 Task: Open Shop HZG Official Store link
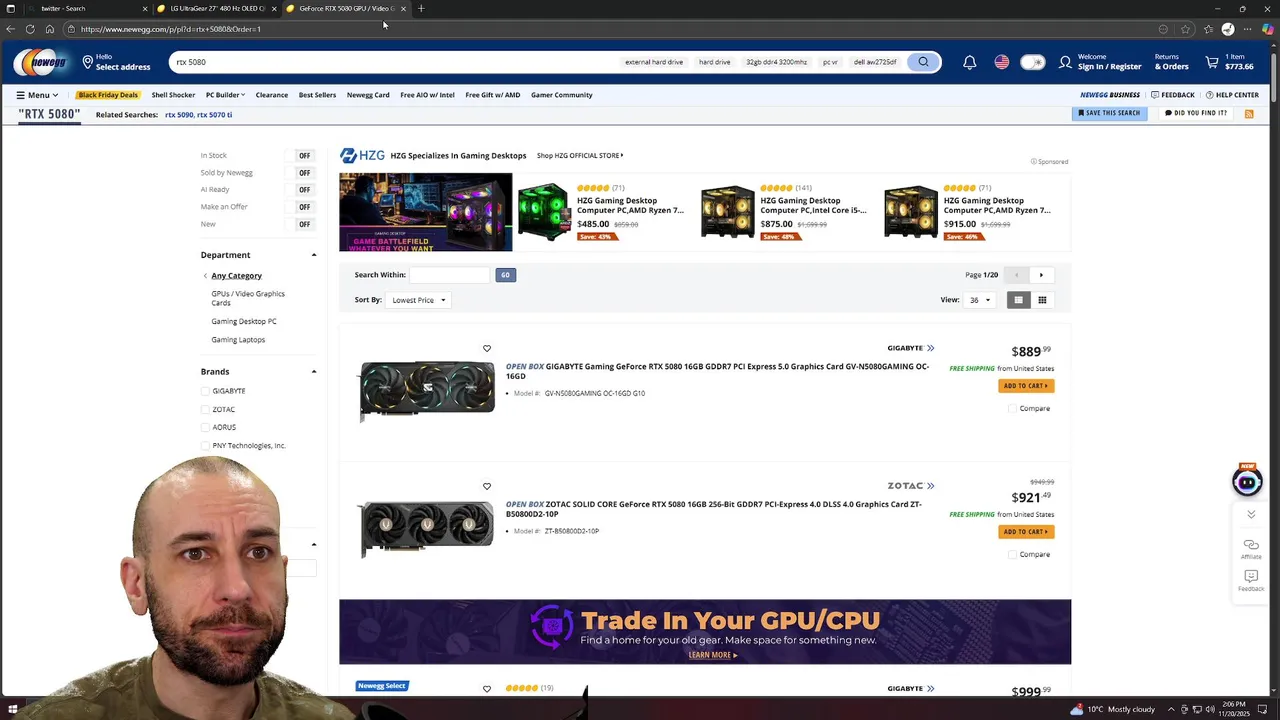point(580,156)
